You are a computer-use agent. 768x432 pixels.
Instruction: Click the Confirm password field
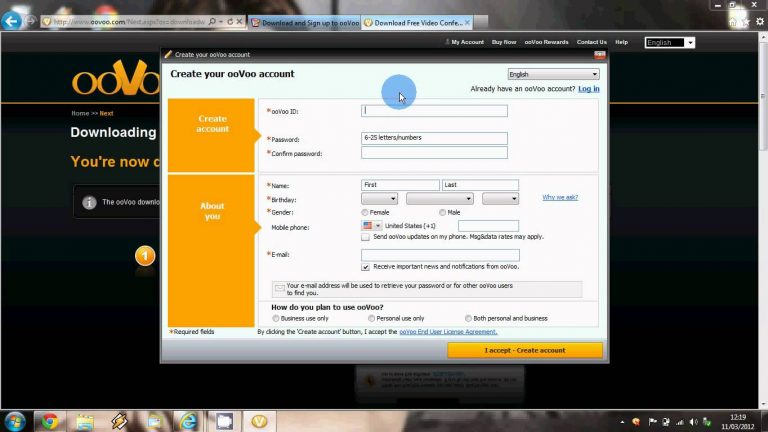tap(434, 153)
